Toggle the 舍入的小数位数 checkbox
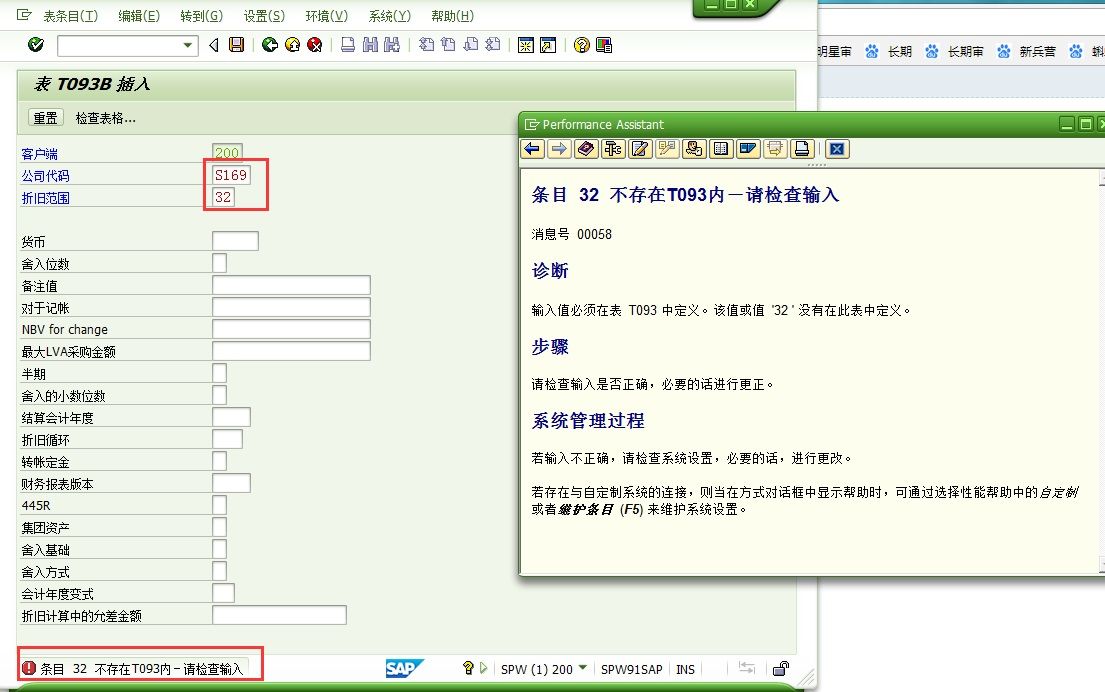 219,395
